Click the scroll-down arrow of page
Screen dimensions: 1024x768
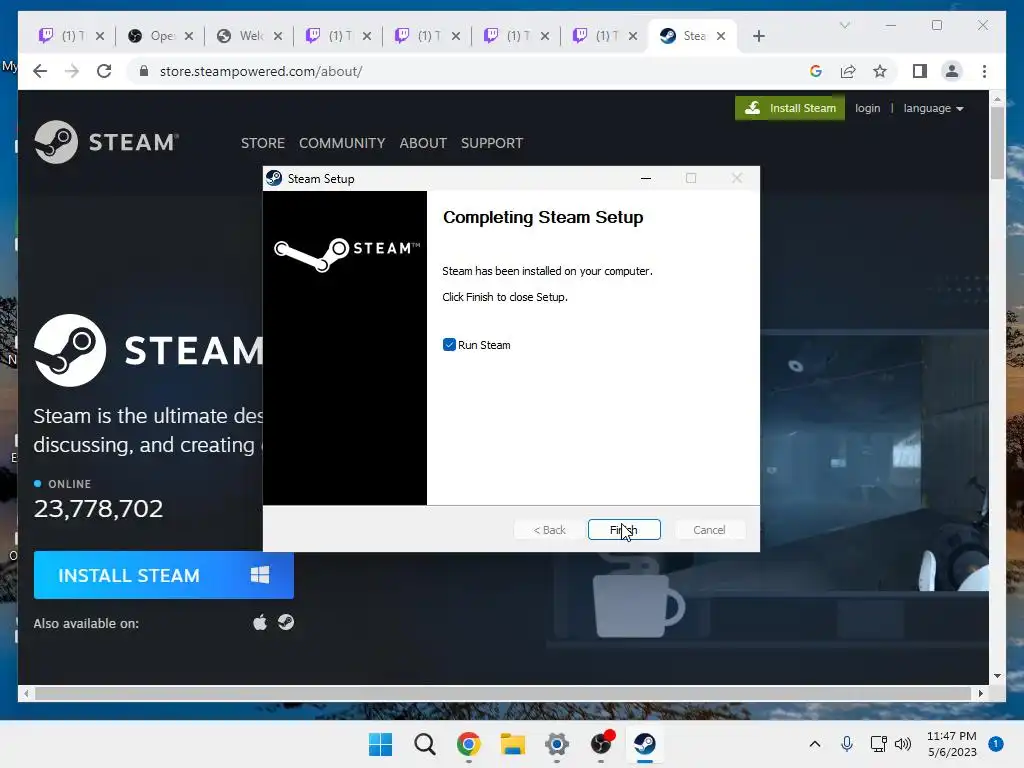click(x=997, y=676)
